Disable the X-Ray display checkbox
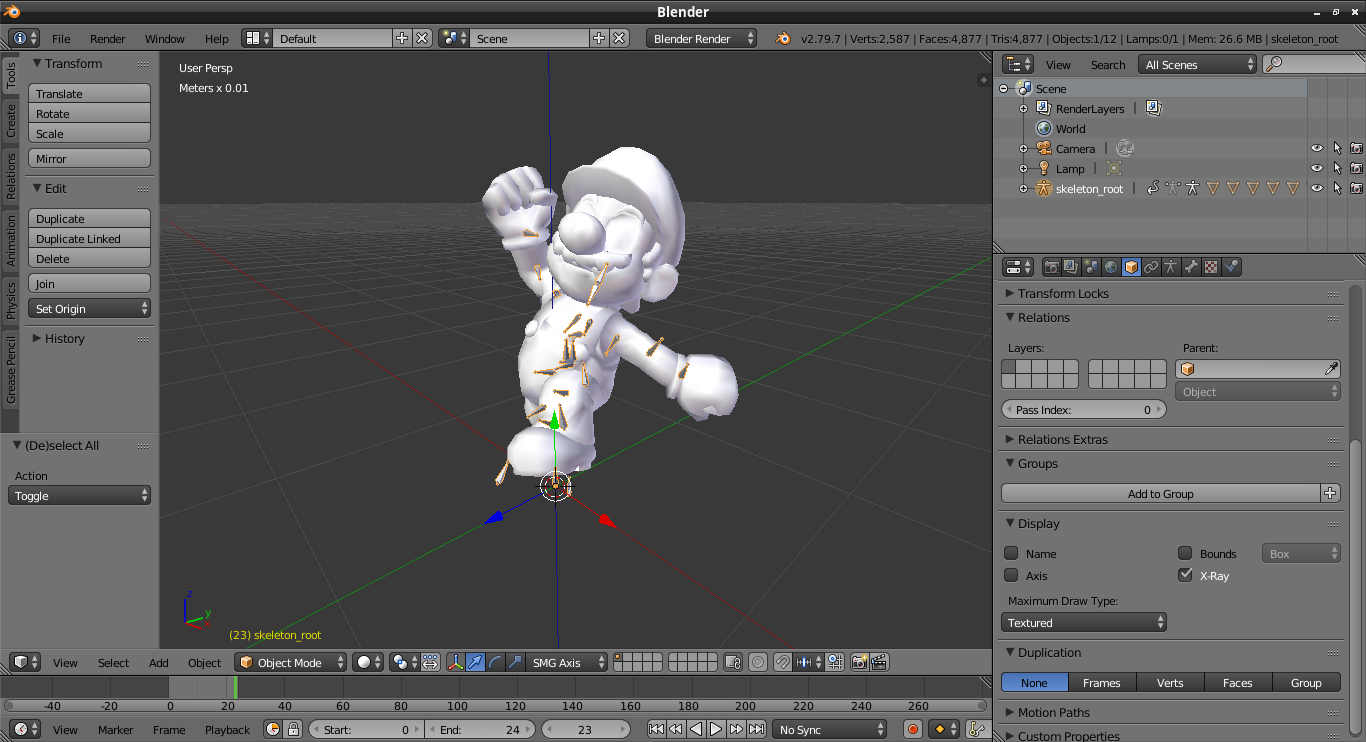The image size is (1366, 742). click(x=1185, y=575)
